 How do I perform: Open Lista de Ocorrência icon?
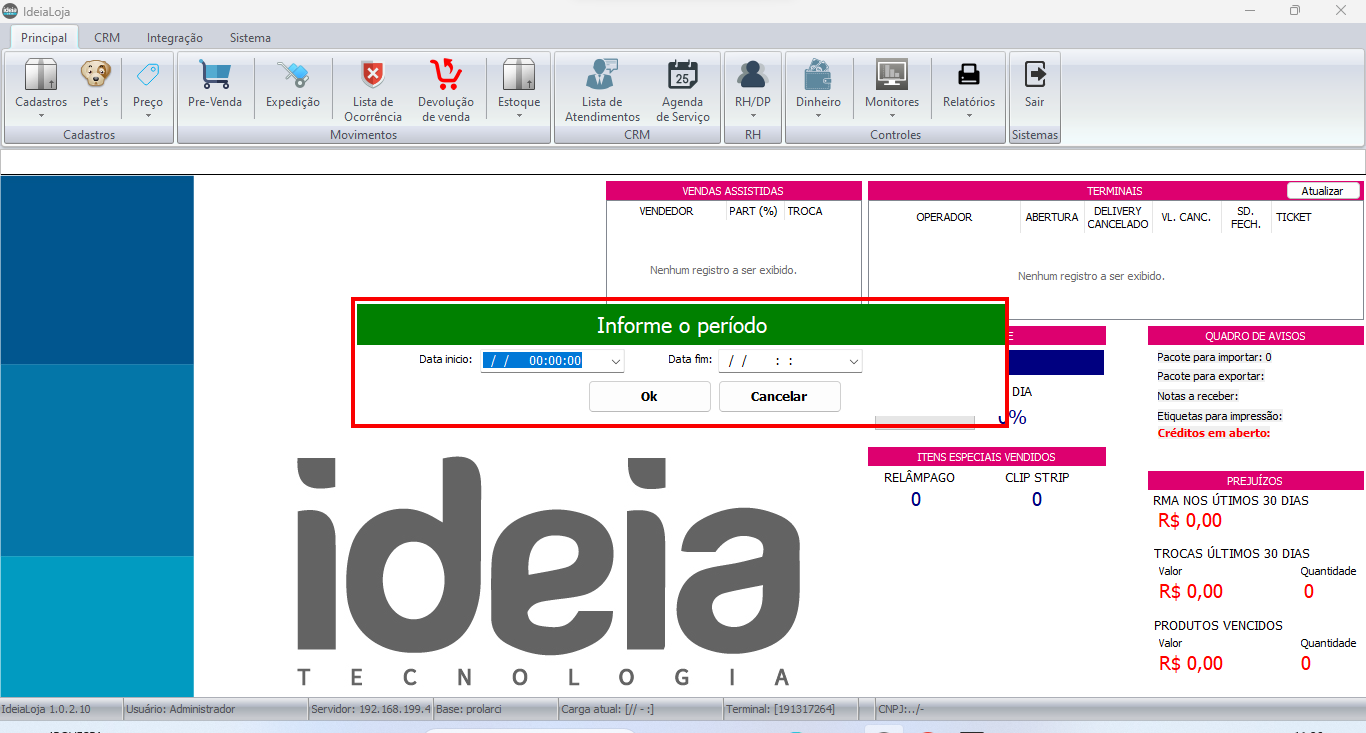click(x=372, y=76)
